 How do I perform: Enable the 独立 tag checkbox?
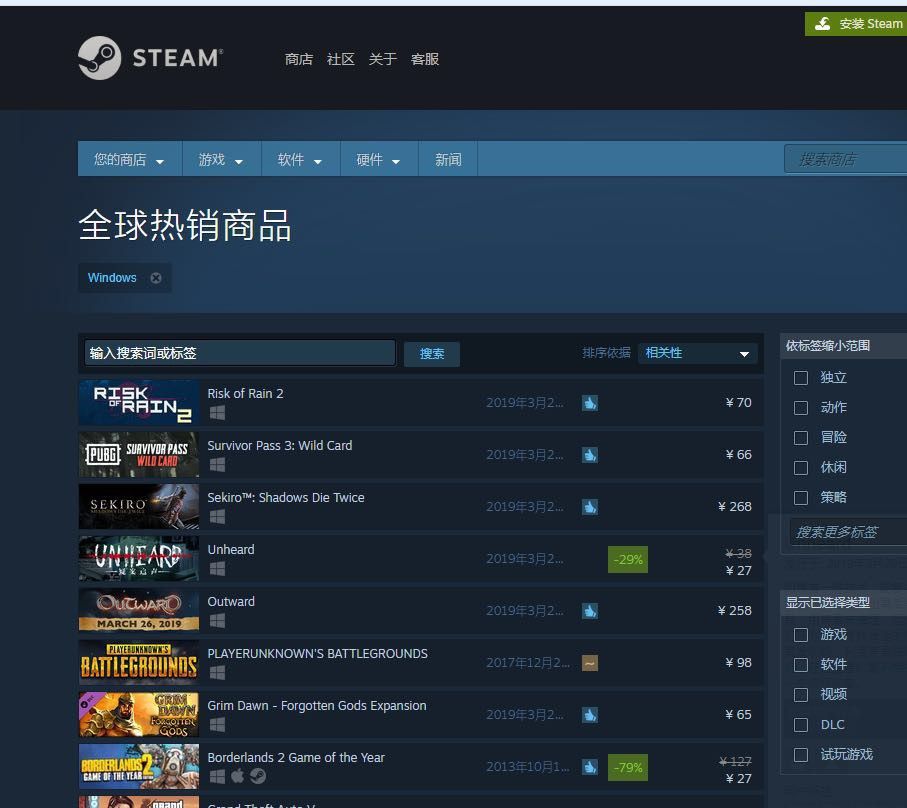[x=801, y=378]
